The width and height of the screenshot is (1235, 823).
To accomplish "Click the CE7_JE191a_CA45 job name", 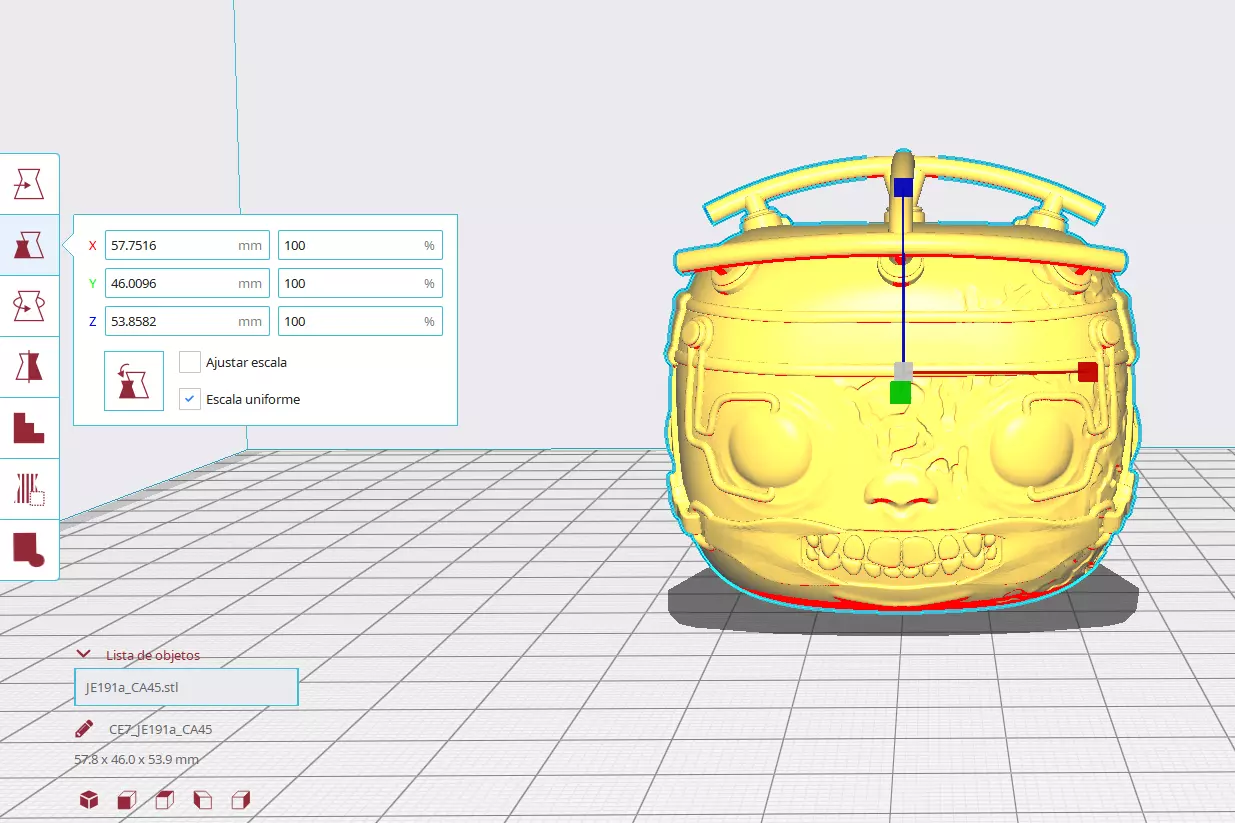I will (160, 729).
